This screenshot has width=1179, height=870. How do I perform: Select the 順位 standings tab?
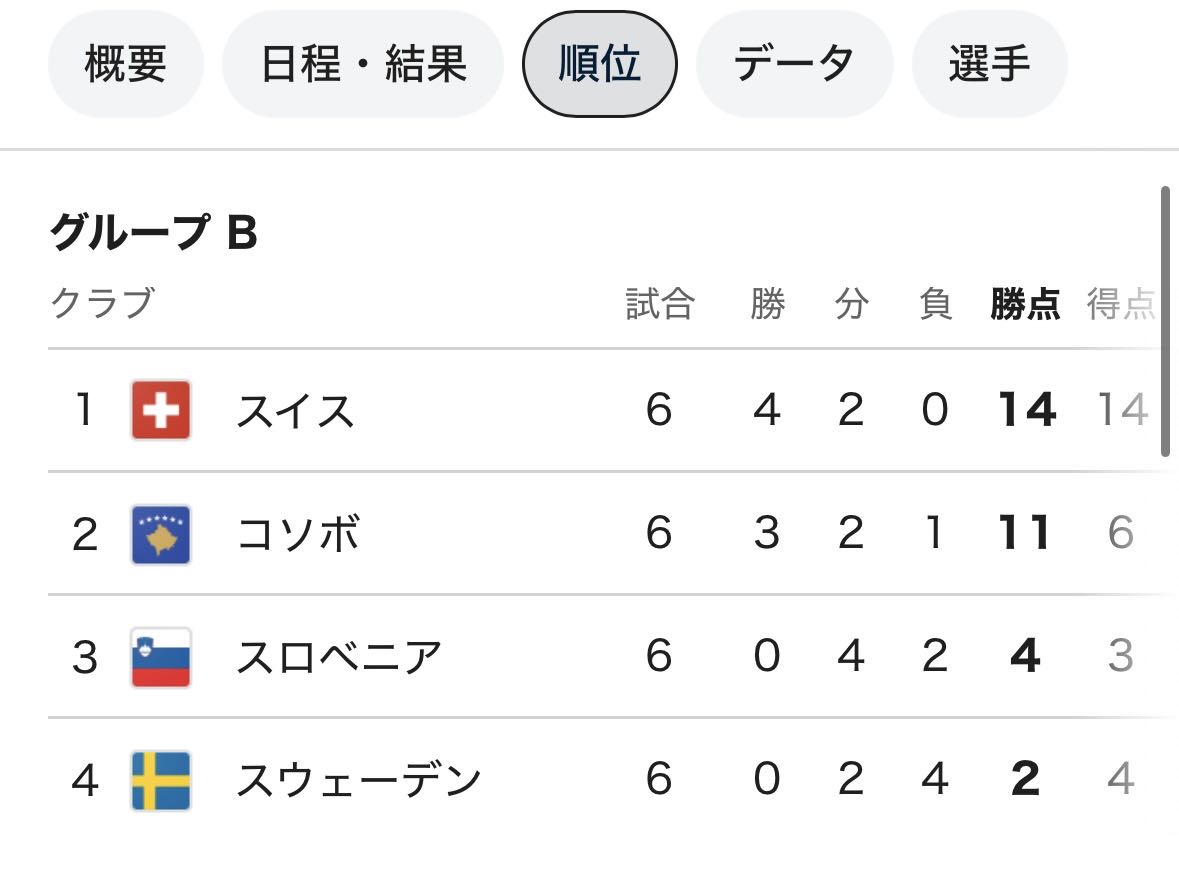[599, 65]
